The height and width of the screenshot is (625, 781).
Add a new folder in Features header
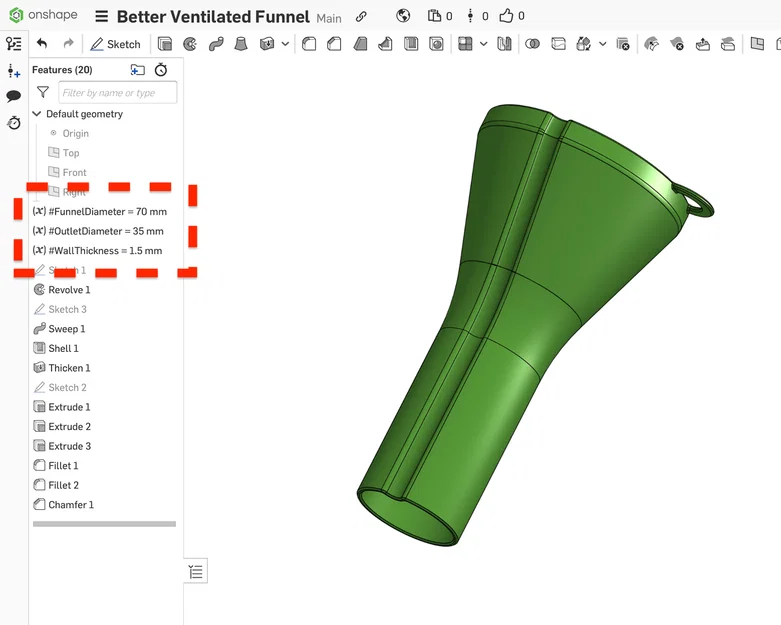137,70
